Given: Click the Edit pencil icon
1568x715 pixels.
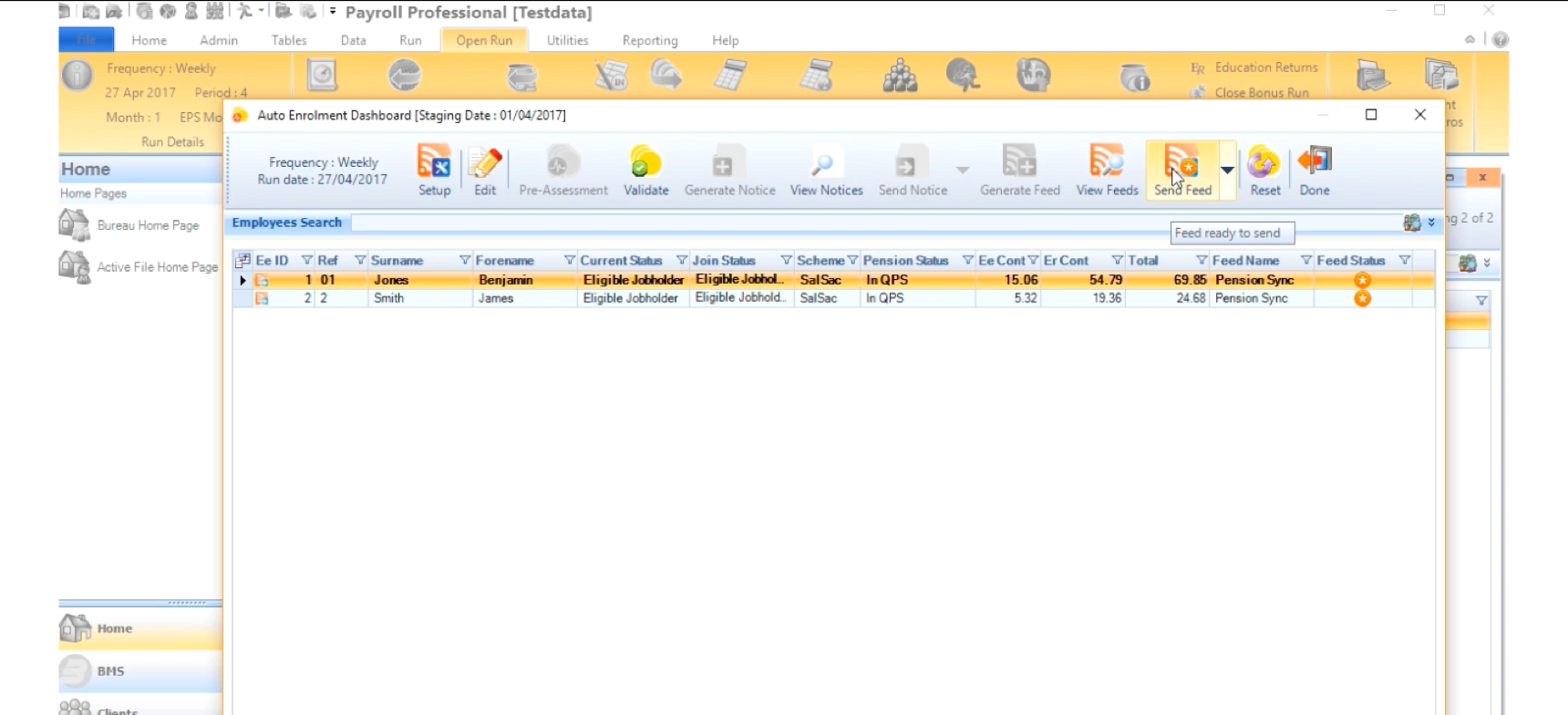Looking at the screenshot, I should (485, 171).
